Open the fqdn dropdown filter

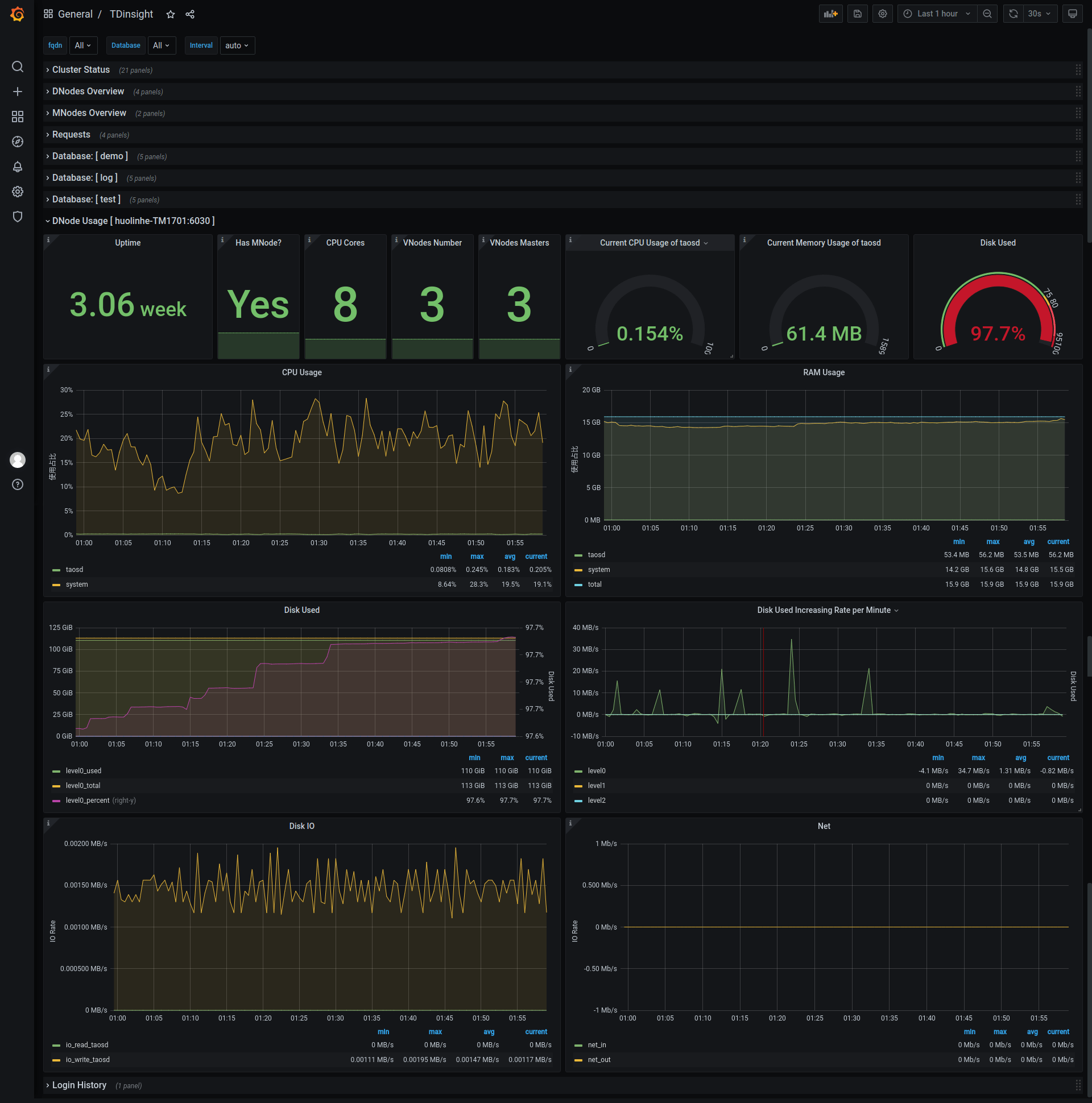coord(81,45)
